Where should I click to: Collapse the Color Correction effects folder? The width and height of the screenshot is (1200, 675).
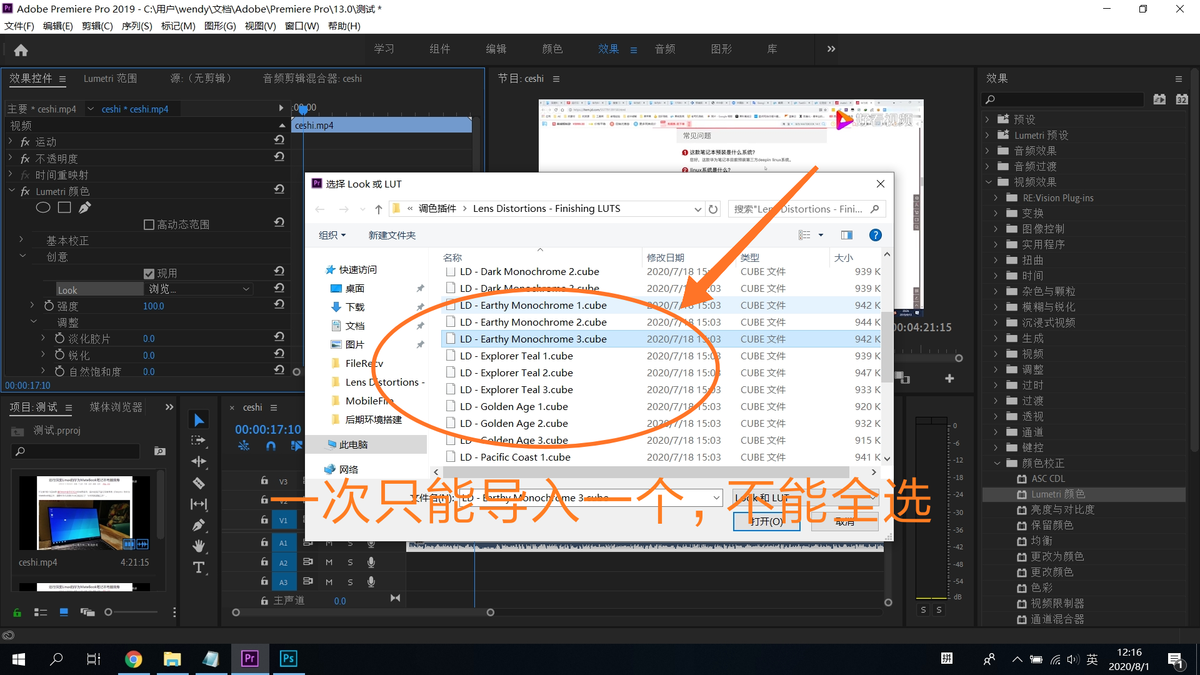click(x=996, y=463)
